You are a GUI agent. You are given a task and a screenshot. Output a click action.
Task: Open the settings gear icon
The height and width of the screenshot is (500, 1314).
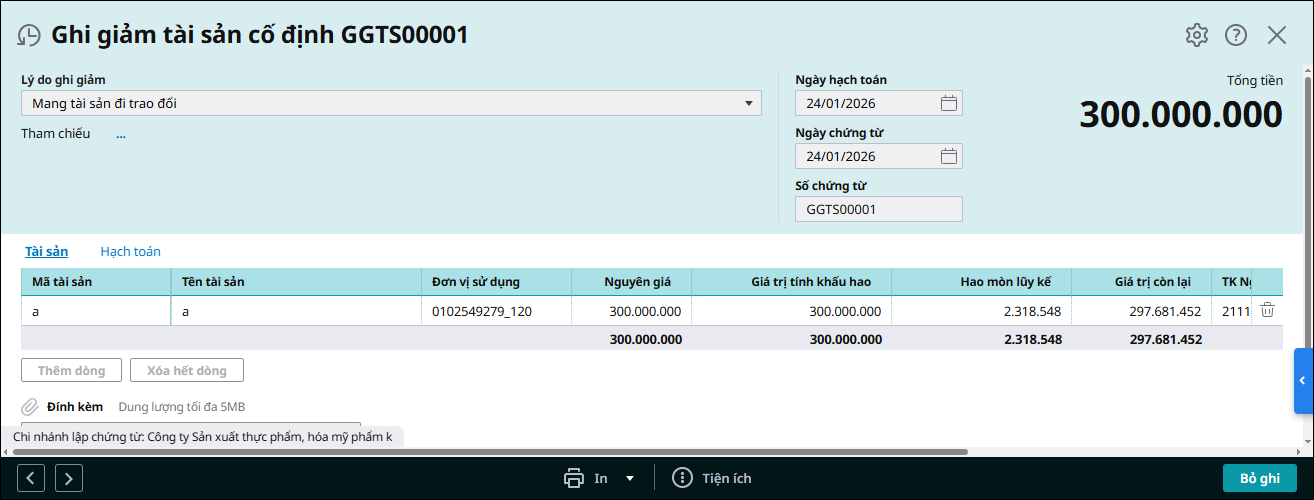click(1196, 35)
